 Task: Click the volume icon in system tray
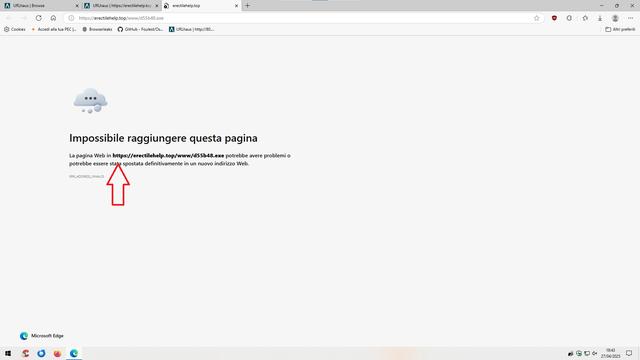tap(595, 353)
